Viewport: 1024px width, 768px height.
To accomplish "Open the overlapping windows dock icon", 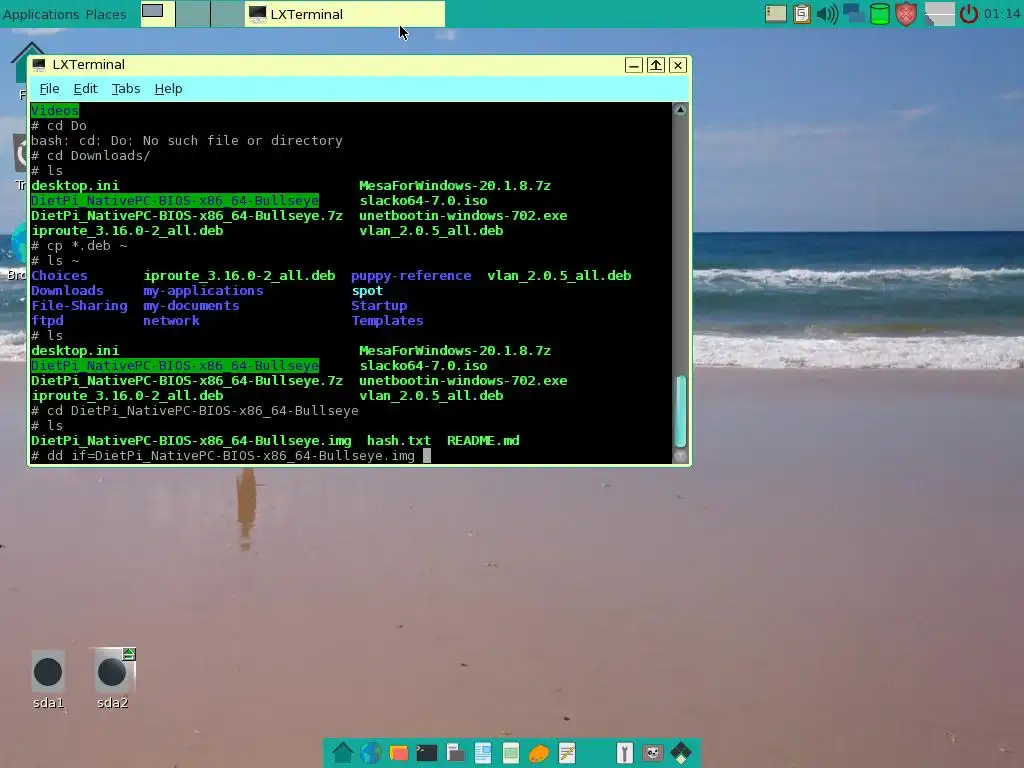I will click(x=455, y=753).
